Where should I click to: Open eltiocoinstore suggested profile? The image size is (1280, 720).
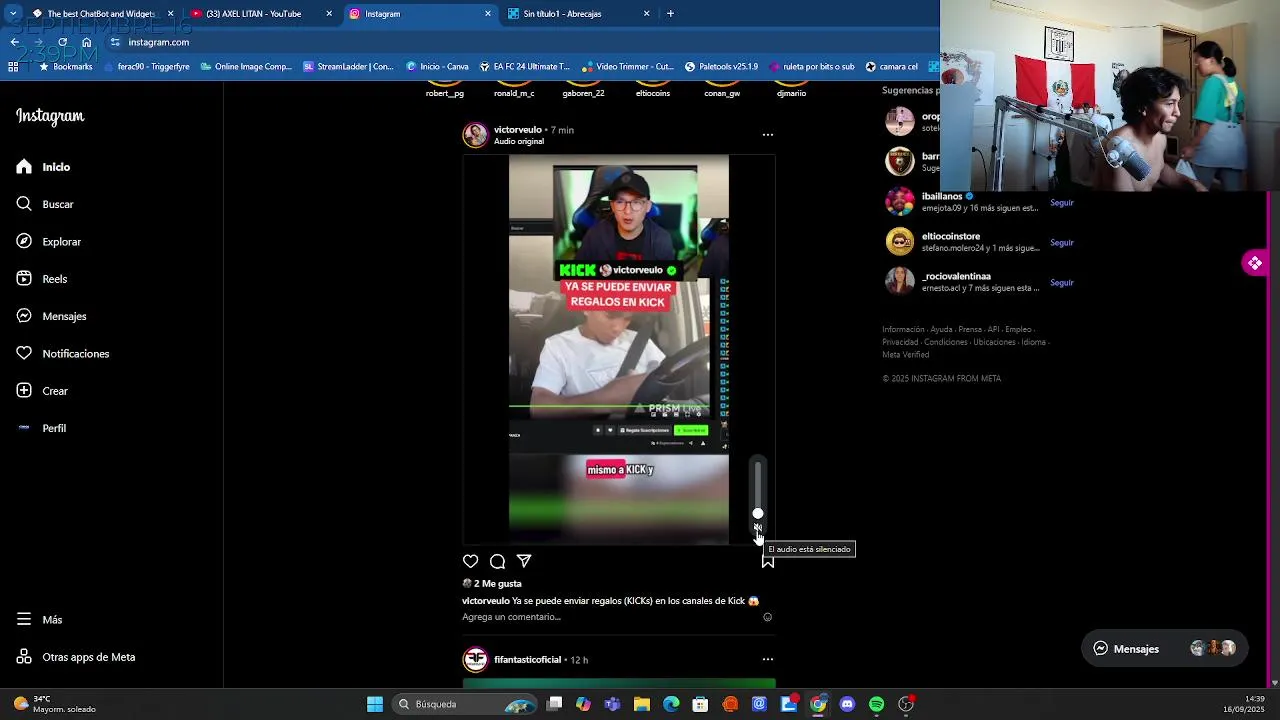(951, 237)
